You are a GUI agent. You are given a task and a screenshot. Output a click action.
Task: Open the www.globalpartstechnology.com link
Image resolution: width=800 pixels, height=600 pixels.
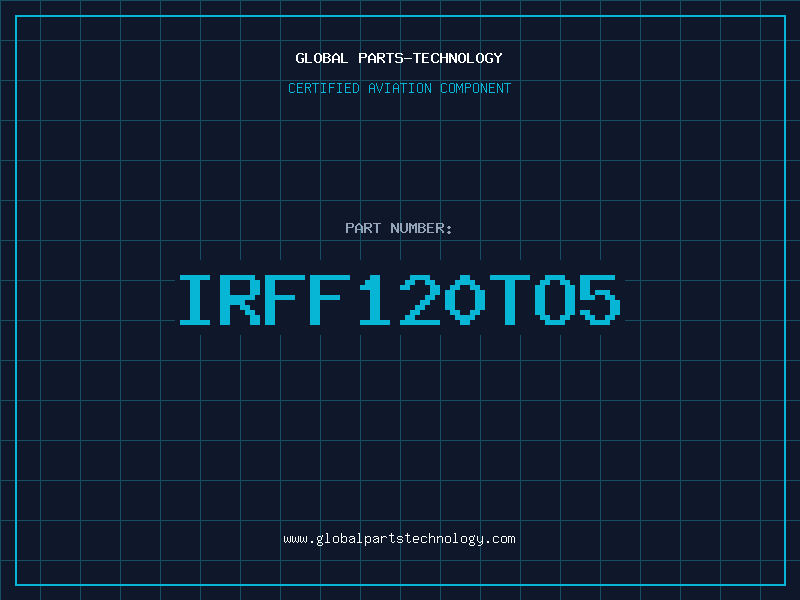(399, 539)
